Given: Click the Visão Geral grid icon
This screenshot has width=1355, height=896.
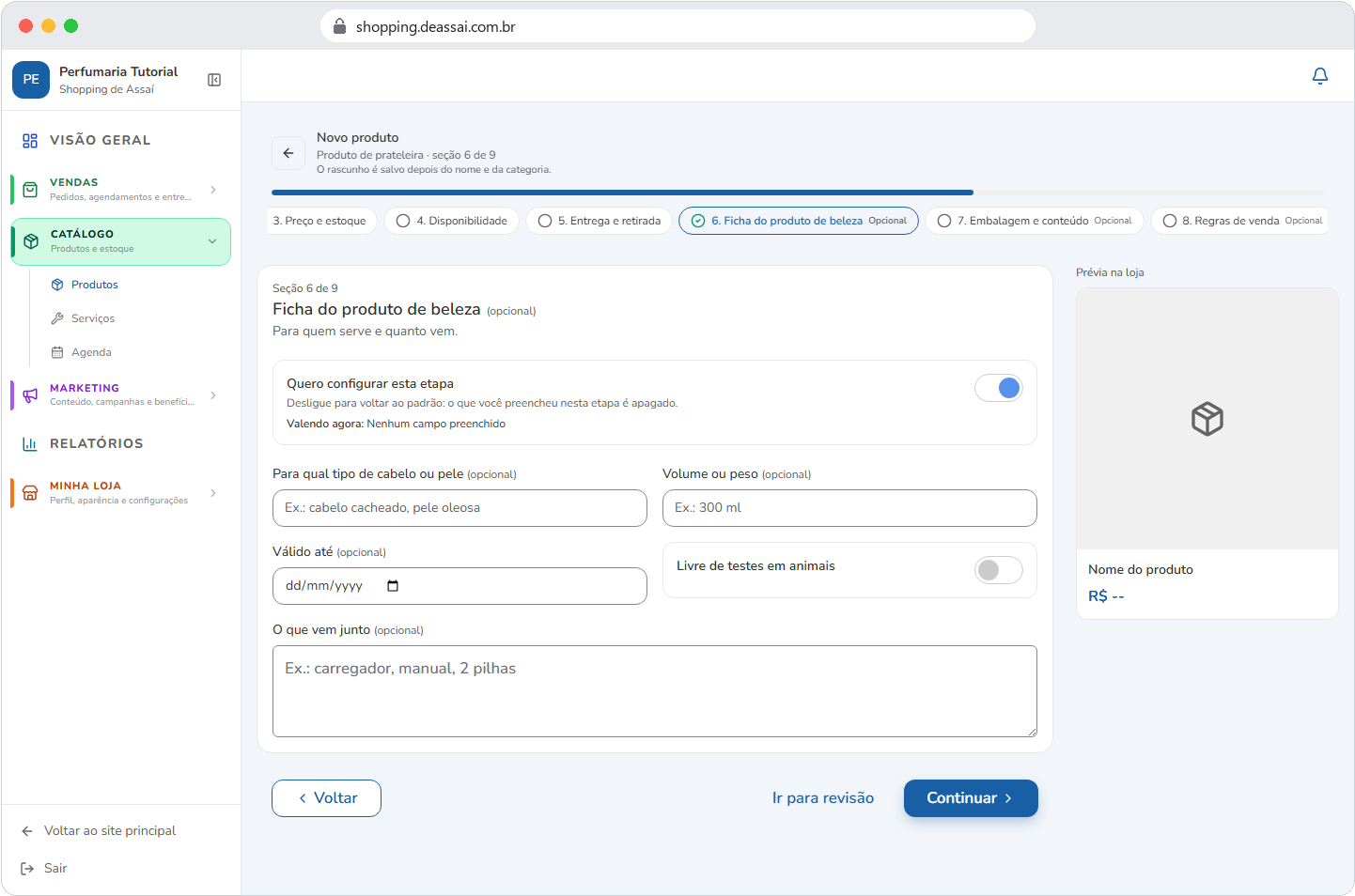Looking at the screenshot, I should 30,141.
